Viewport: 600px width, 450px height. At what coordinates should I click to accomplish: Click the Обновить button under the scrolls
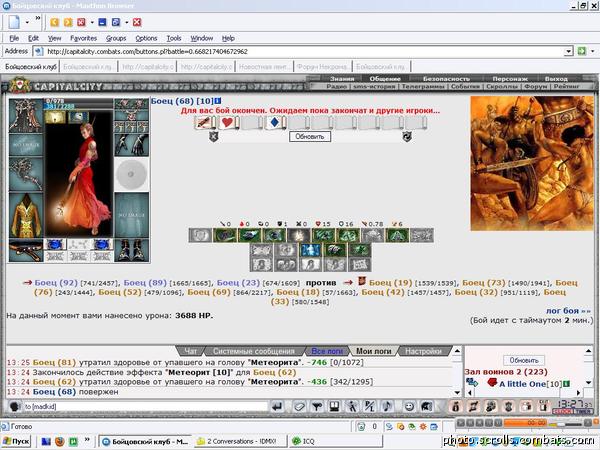(x=310, y=137)
